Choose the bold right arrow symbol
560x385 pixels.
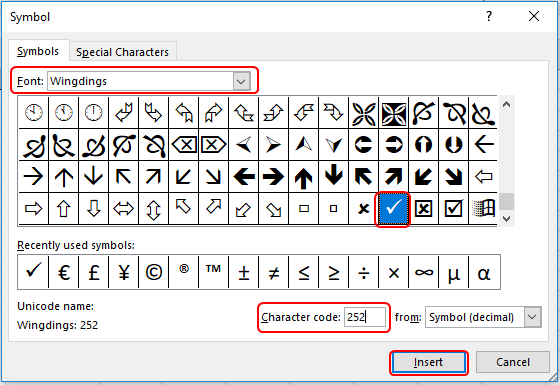pos(273,177)
